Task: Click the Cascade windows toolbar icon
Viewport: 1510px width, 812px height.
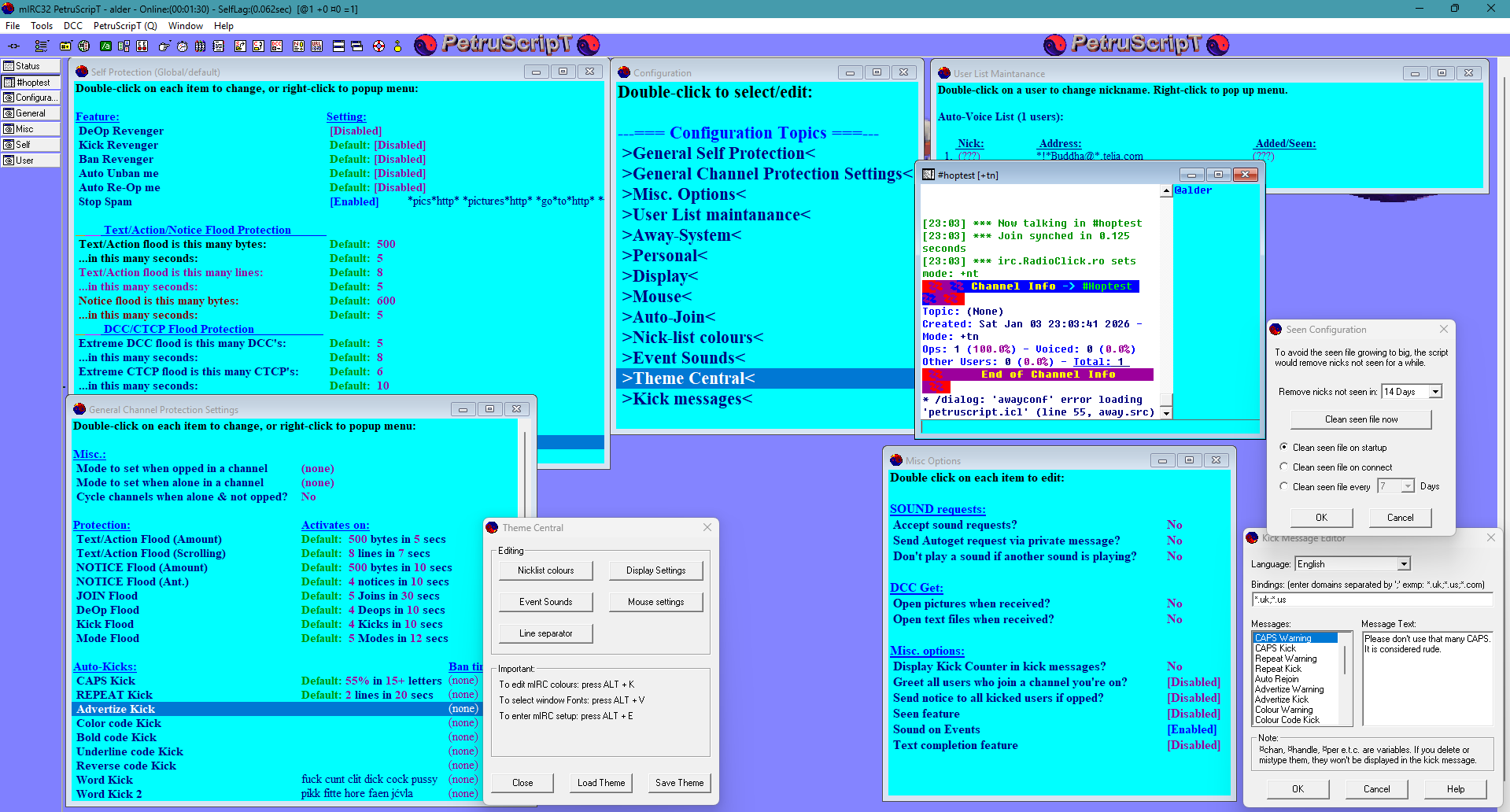Action: pyautogui.click(x=357, y=46)
